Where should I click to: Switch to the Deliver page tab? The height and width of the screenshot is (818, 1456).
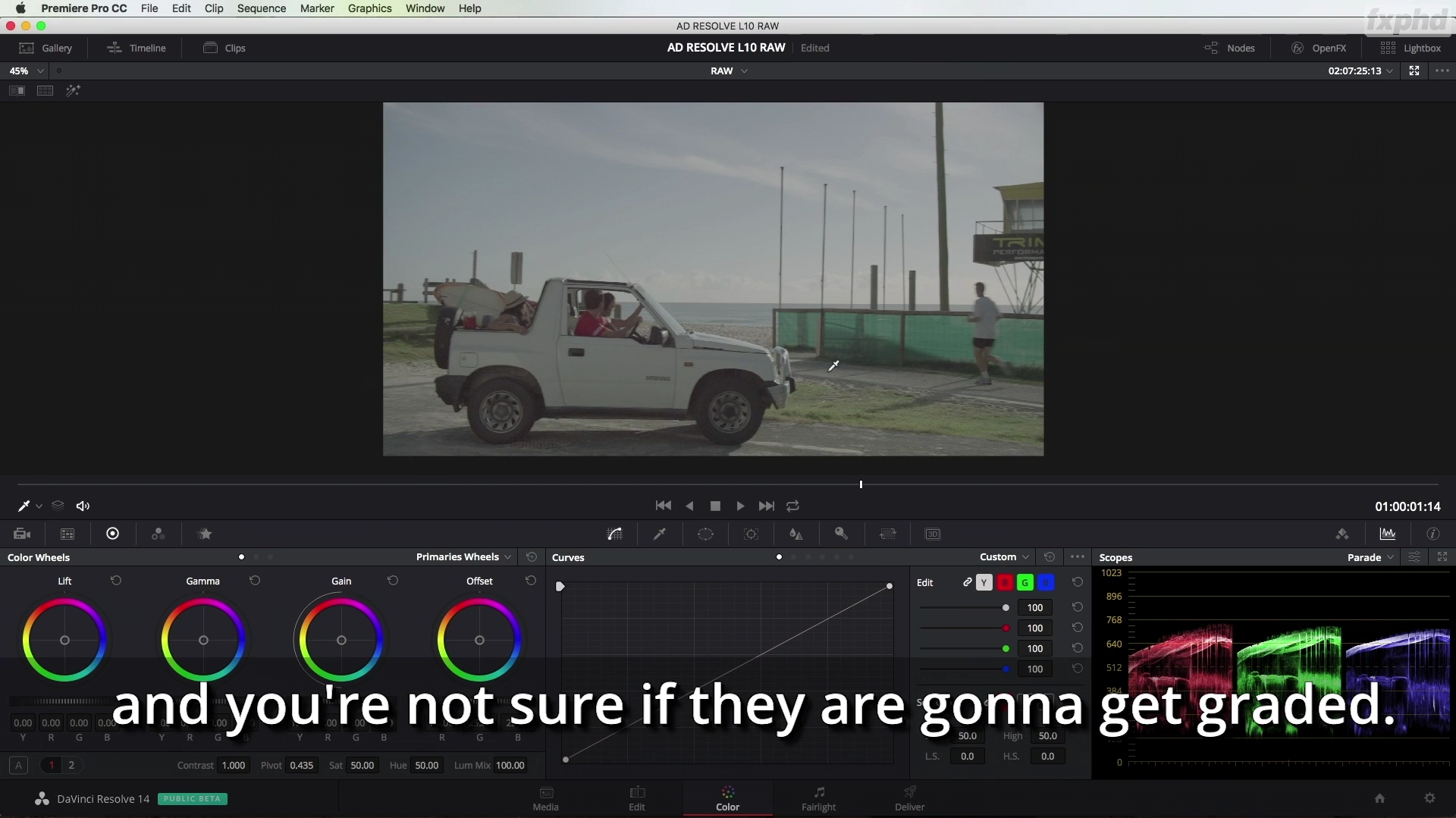909,798
